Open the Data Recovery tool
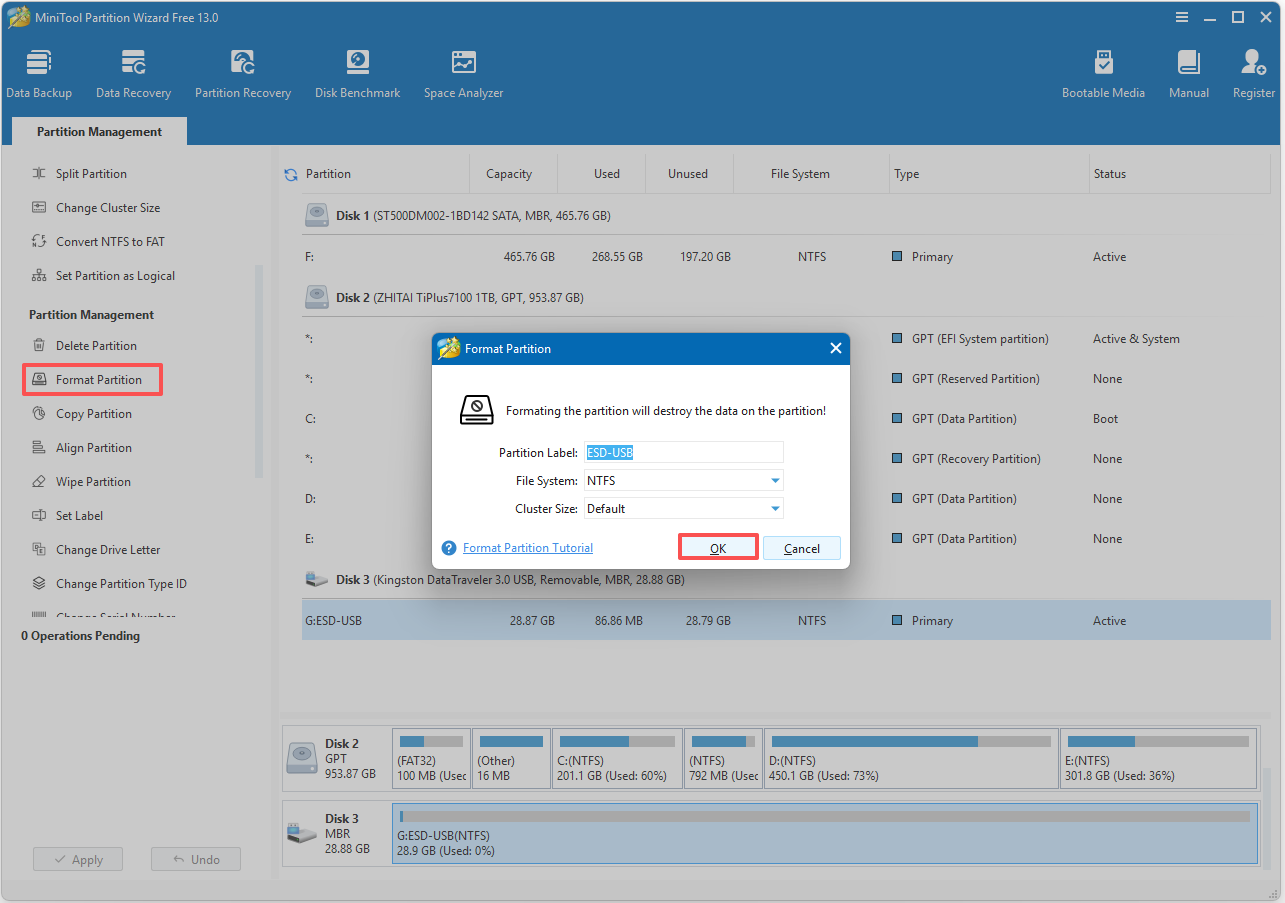Image resolution: width=1285 pixels, height=903 pixels. click(x=133, y=72)
